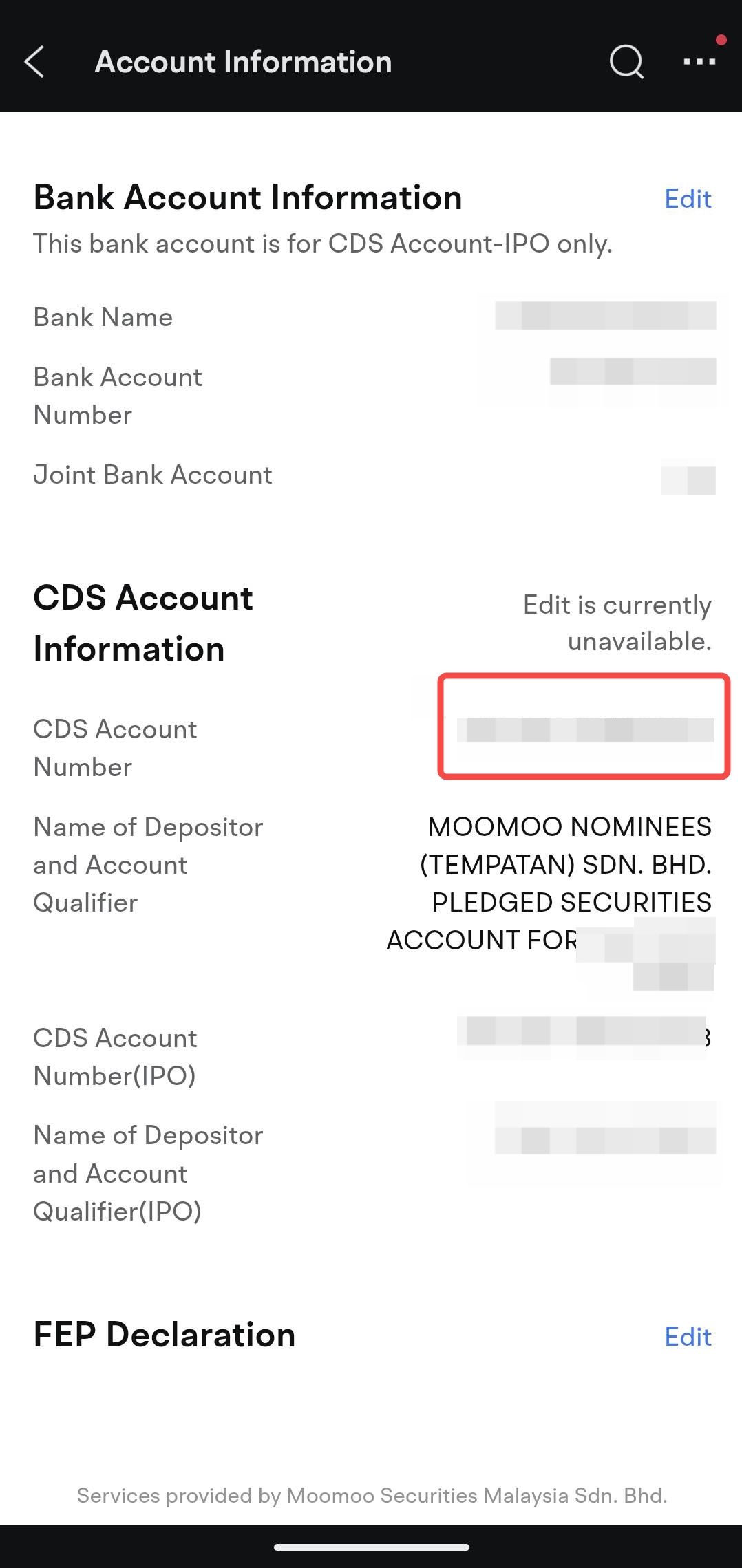The height and width of the screenshot is (1568, 742).
Task: Tap the back arrow icon
Action: [34, 62]
